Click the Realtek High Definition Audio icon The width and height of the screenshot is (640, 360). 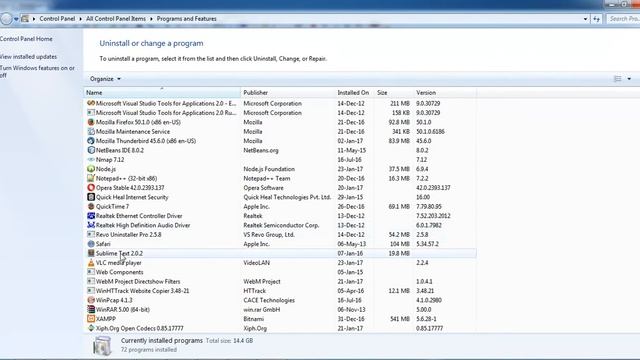[91, 225]
